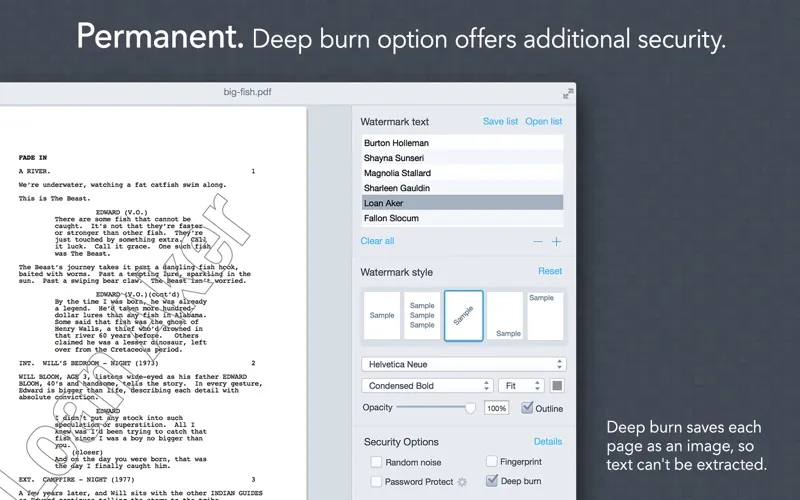Select Magnolia Stallard in watermark list
The width and height of the screenshot is (800, 500).
click(462, 173)
